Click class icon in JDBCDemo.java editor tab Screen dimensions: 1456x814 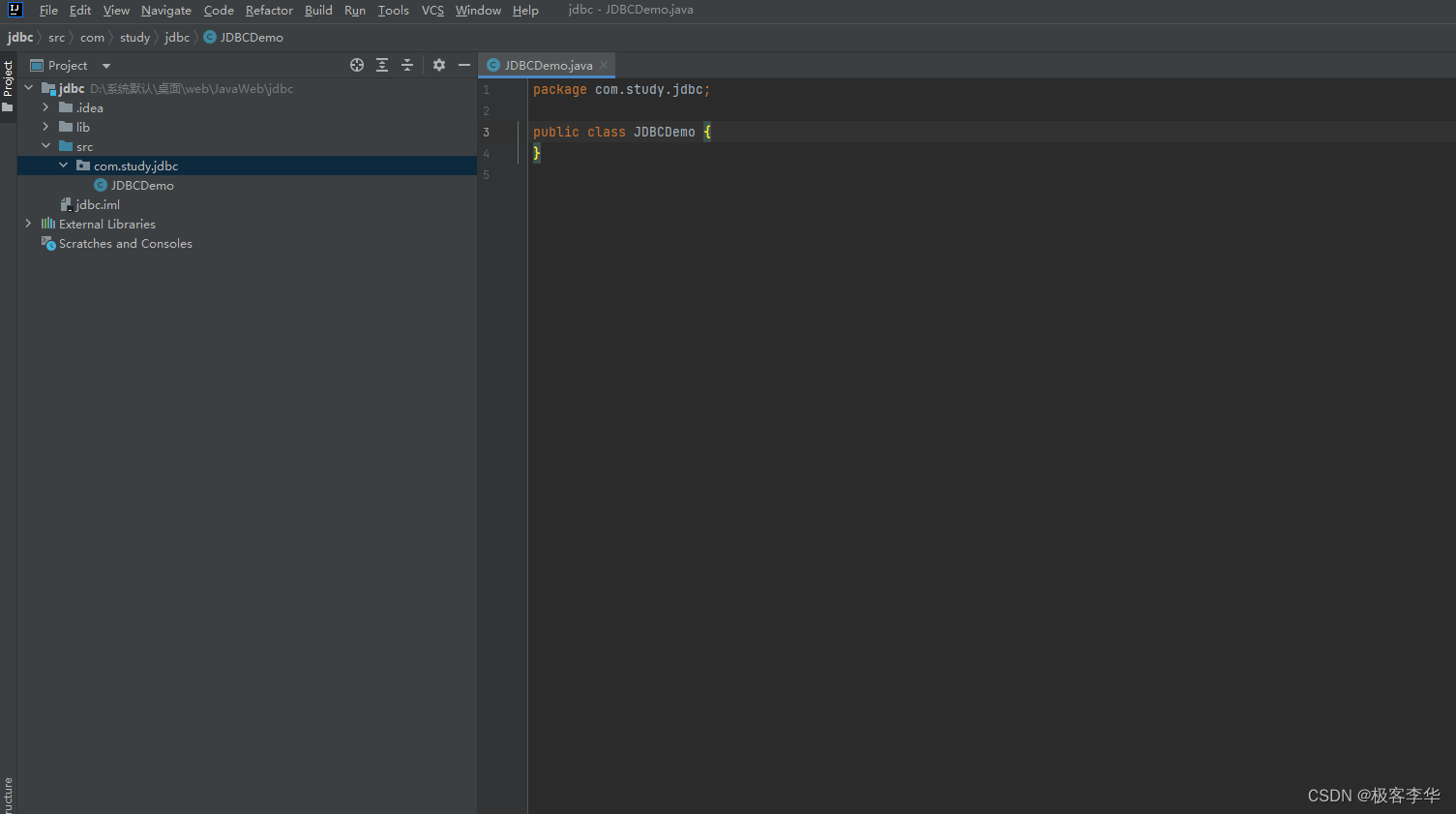point(493,65)
